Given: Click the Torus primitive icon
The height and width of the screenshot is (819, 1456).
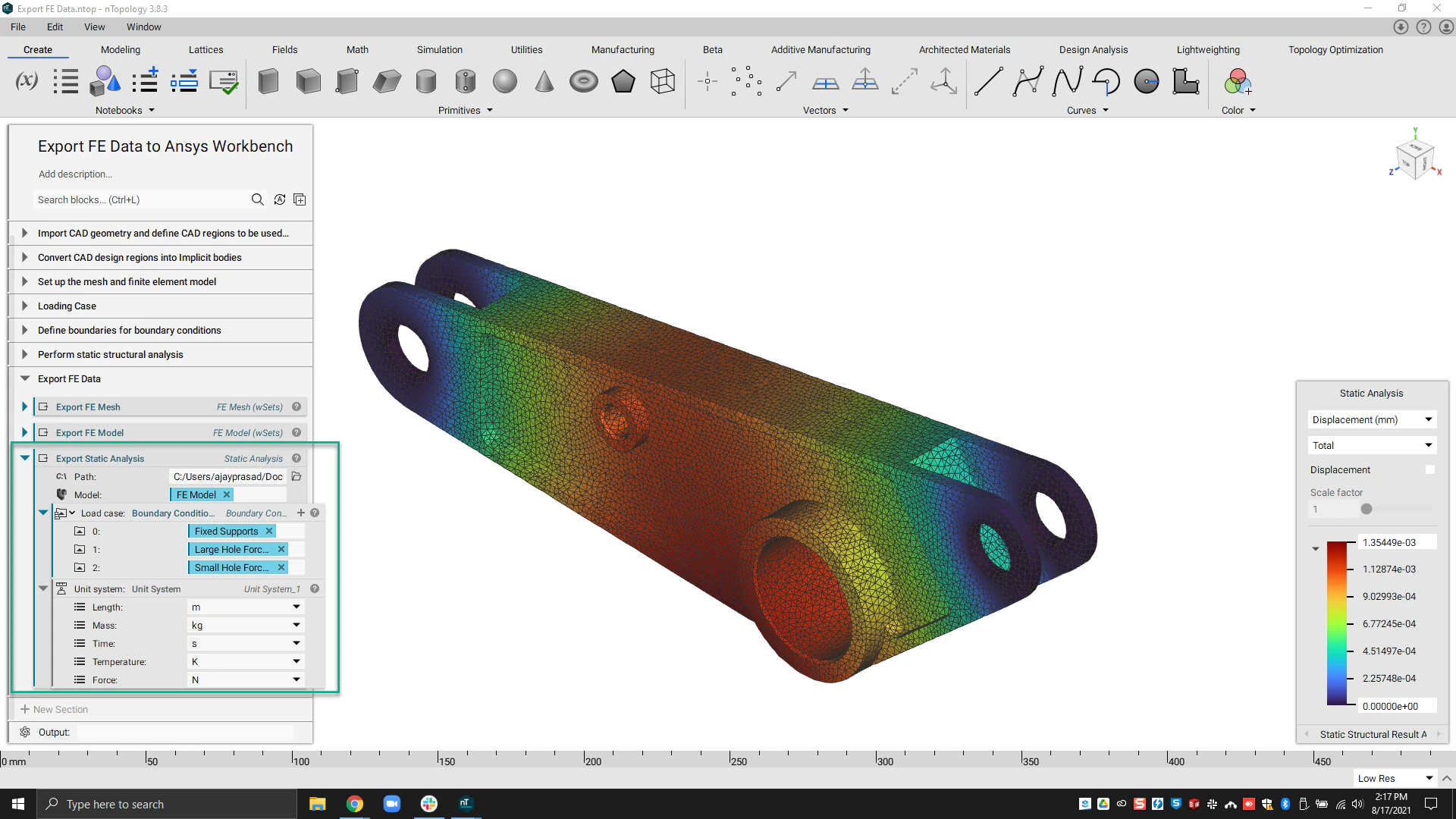Looking at the screenshot, I should click(x=583, y=81).
